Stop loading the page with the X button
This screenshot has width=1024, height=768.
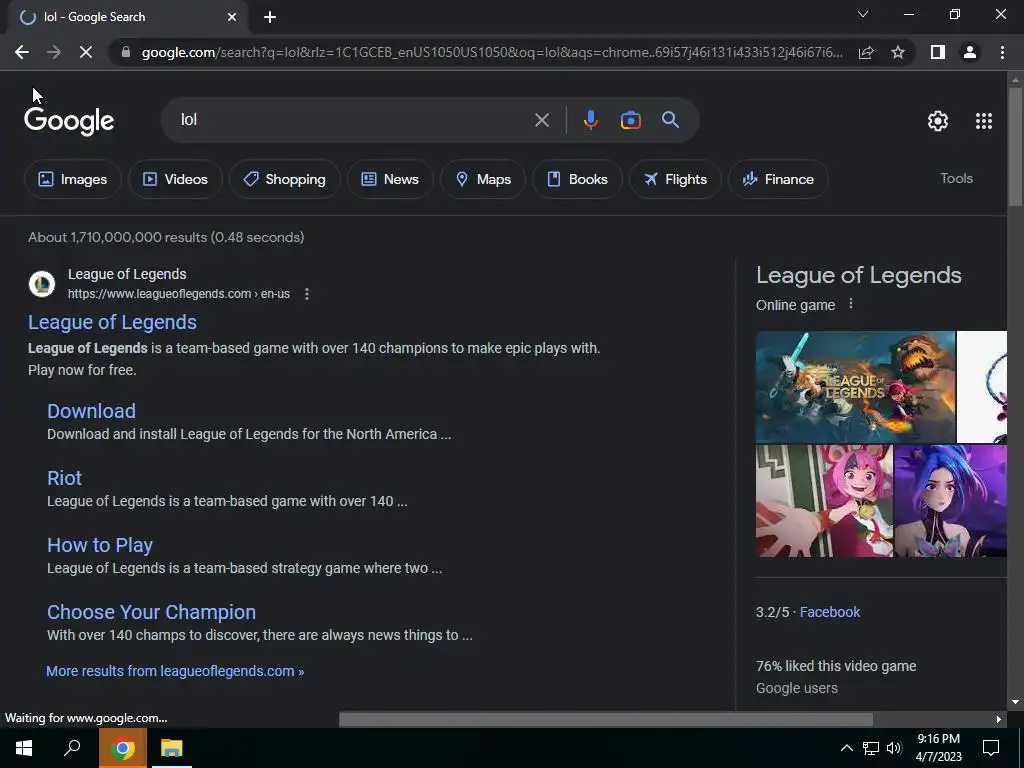(86, 52)
